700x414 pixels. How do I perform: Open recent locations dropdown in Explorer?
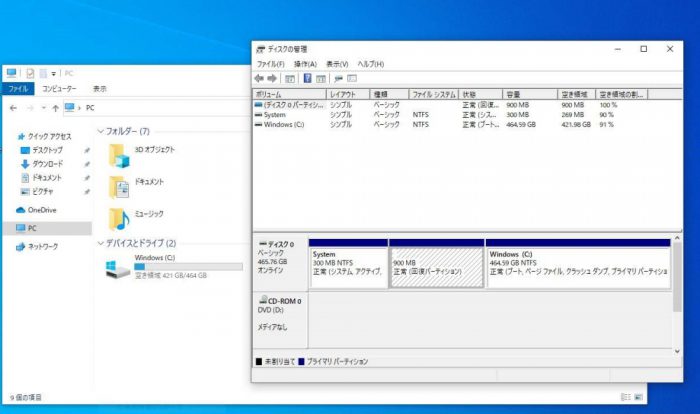point(43,108)
